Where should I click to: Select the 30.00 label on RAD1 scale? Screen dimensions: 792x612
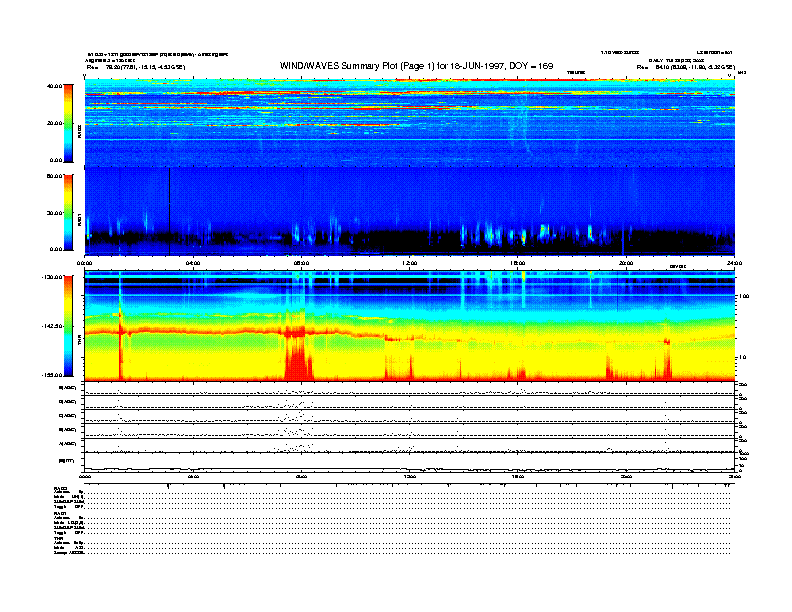[x=55, y=213]
